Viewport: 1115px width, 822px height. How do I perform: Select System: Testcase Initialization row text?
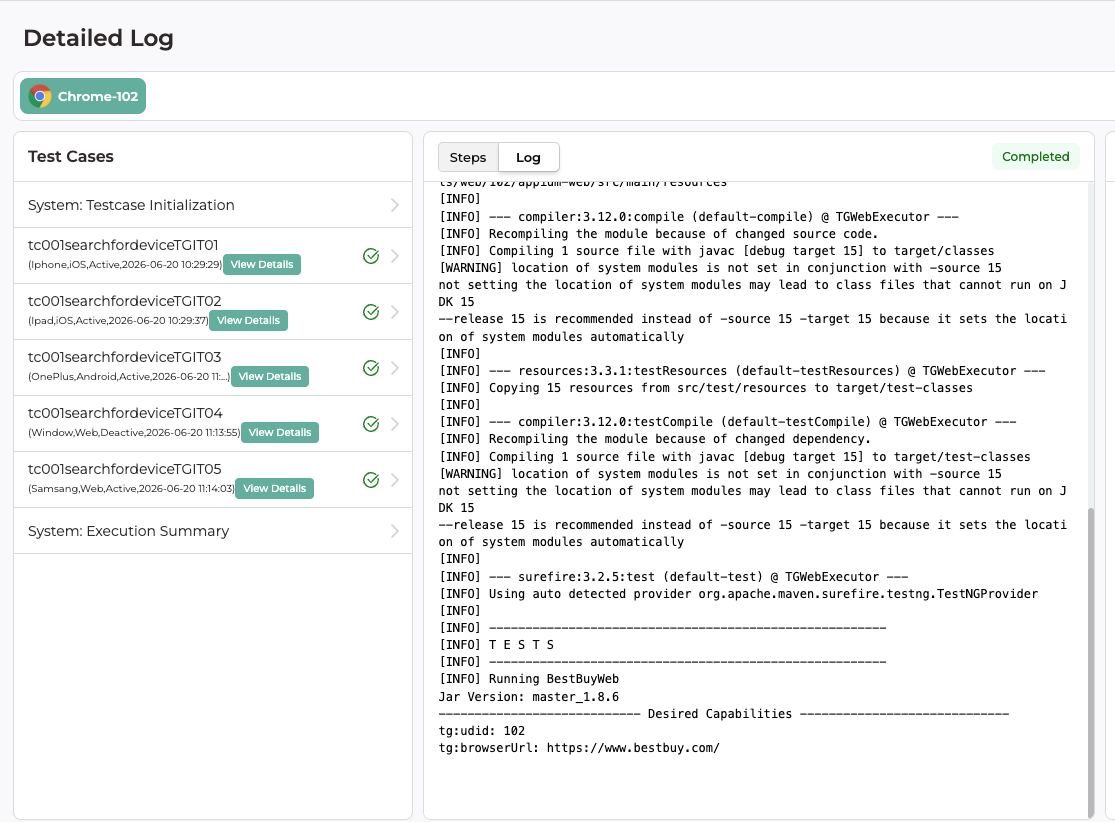[x=131, y=205]
